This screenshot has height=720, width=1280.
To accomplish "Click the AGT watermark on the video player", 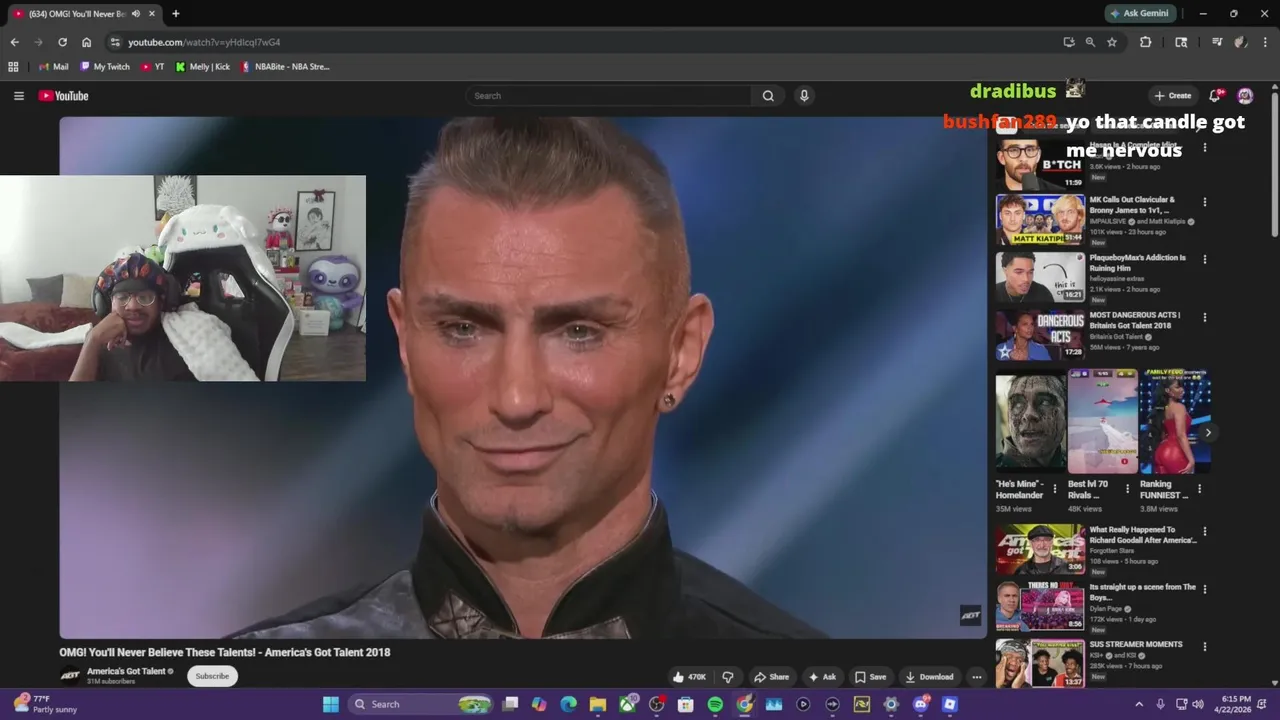I will 970,615.
